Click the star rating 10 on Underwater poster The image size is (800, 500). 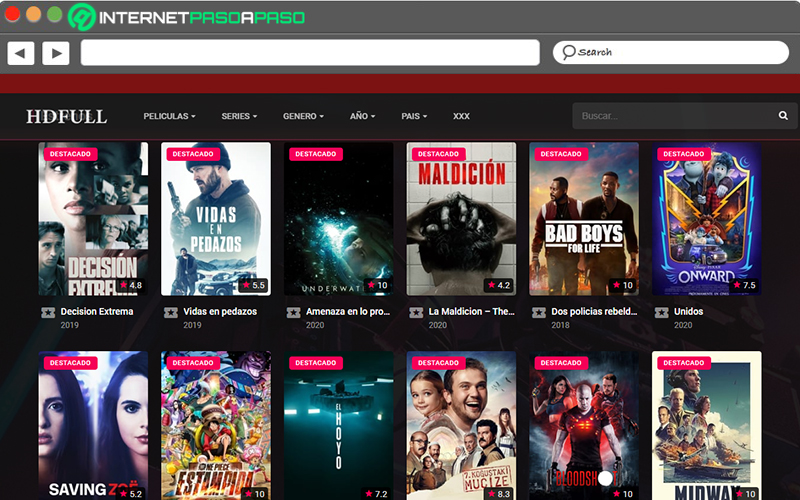(378, 285)
